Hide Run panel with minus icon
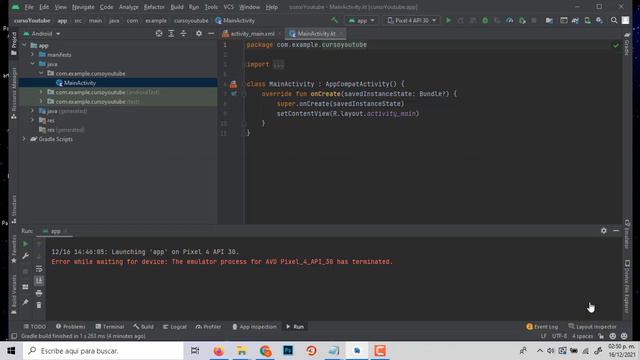The width and height of the screenshot is (640, 360). pos(616,231)
